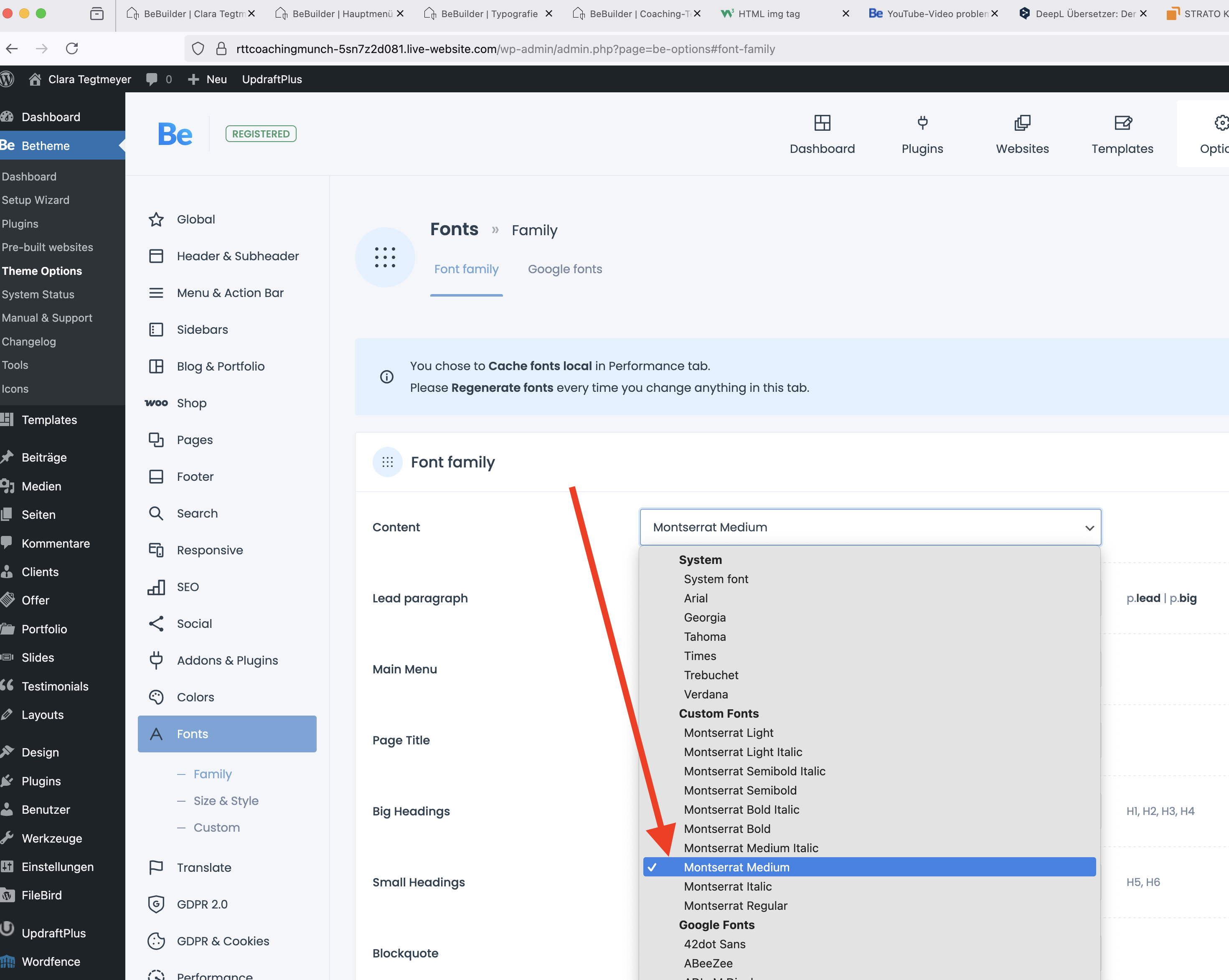The height and width of the screenshot is (980, 1229).
Task: Click UpdraftPlus in the admin bar
Action: point(272,79)
